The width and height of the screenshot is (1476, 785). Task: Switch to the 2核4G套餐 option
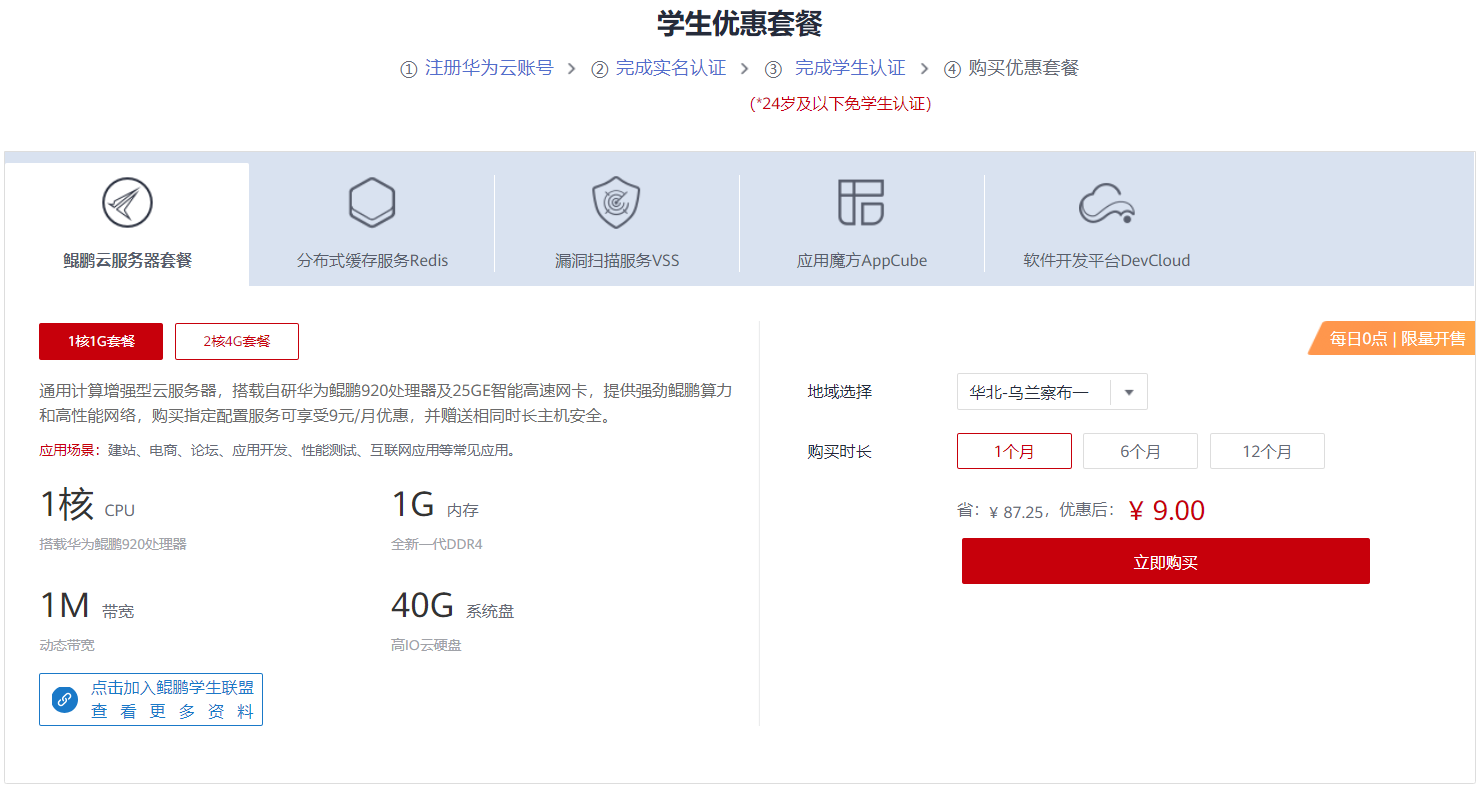(x=238, y=341)
